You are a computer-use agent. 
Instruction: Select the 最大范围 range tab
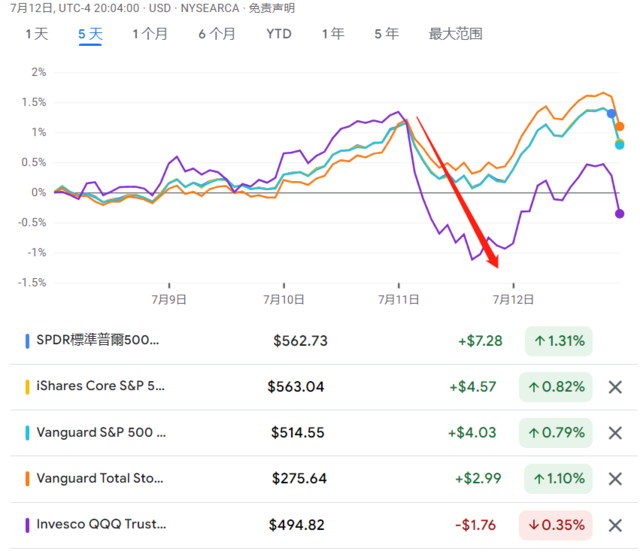pyautogui.click(x=455, y=34)
